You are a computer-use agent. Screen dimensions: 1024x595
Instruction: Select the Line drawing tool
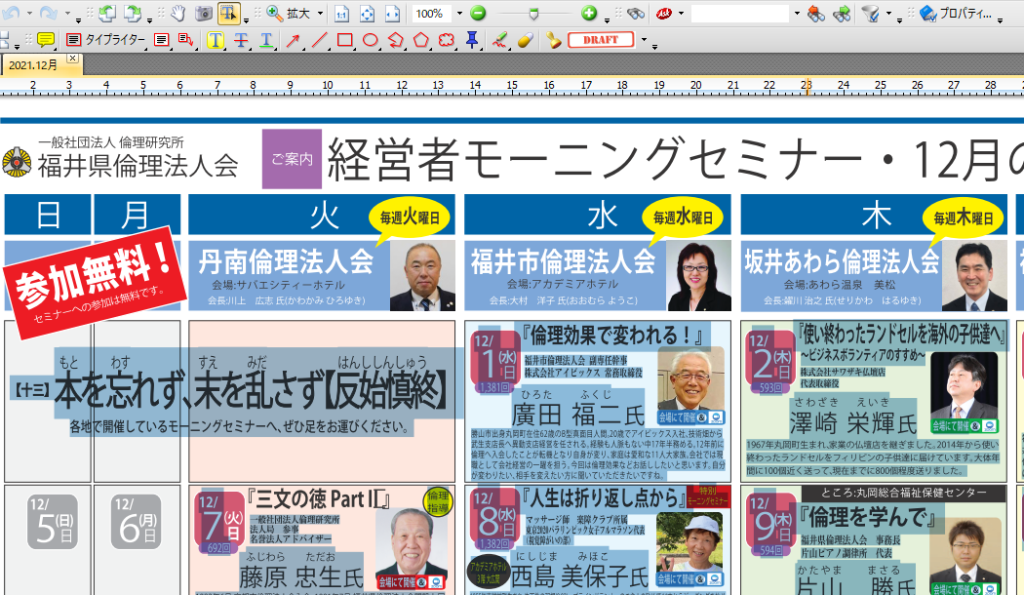(x=319, y=40)
